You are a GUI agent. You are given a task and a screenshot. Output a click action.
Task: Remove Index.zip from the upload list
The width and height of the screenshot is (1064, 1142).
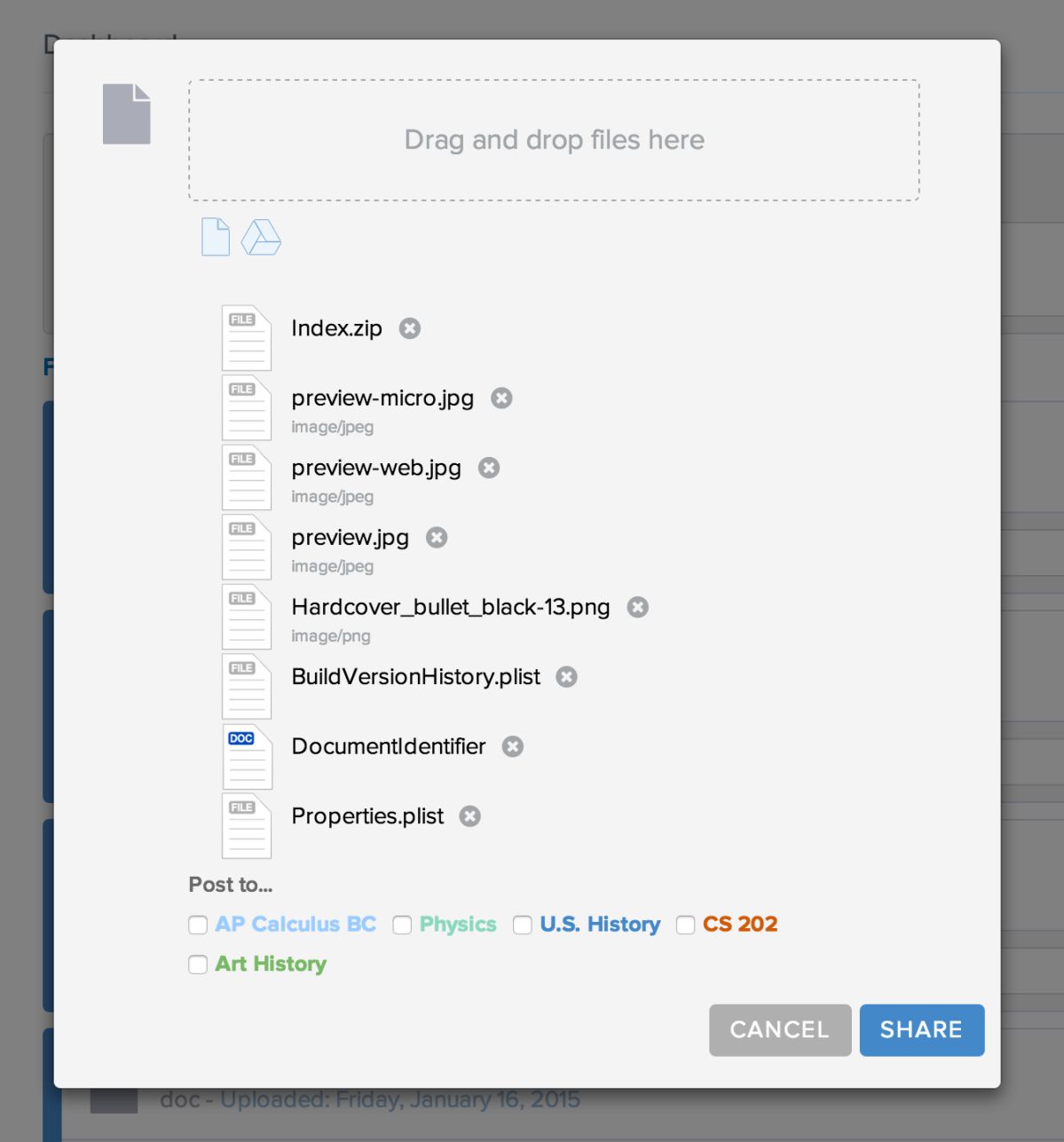click(409, 328)
